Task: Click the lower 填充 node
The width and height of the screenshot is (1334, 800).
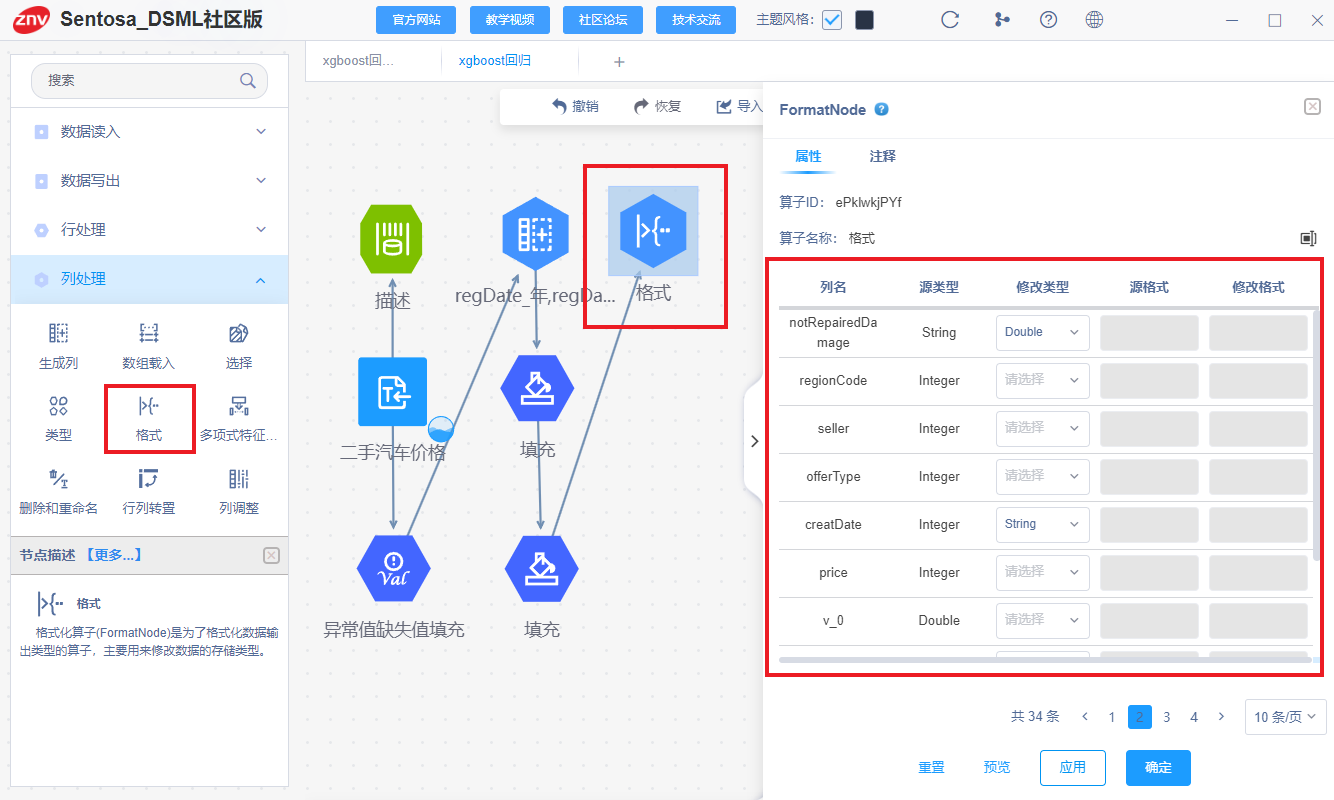Action: tap(542, 569)
